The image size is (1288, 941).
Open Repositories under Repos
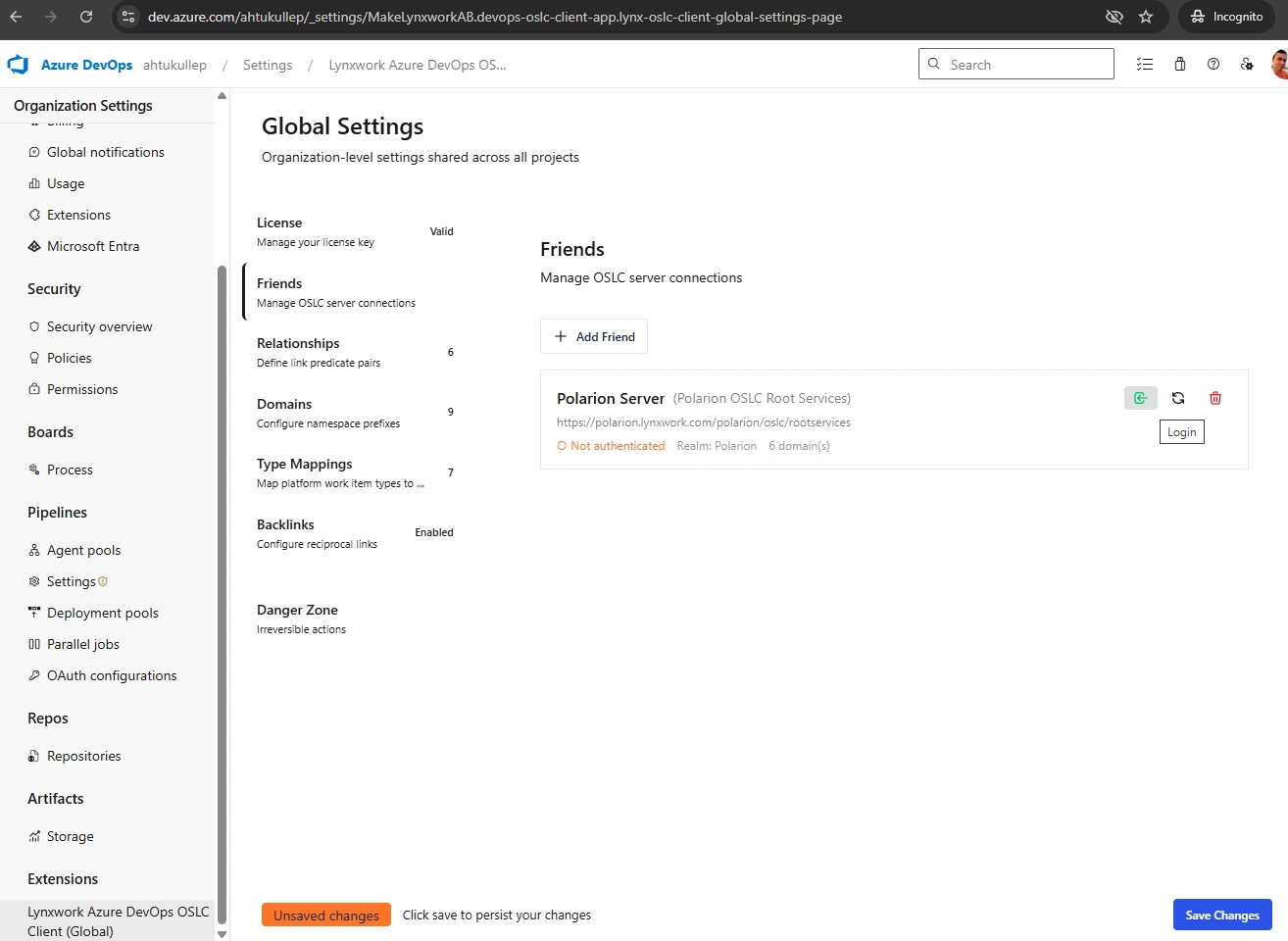83,756
